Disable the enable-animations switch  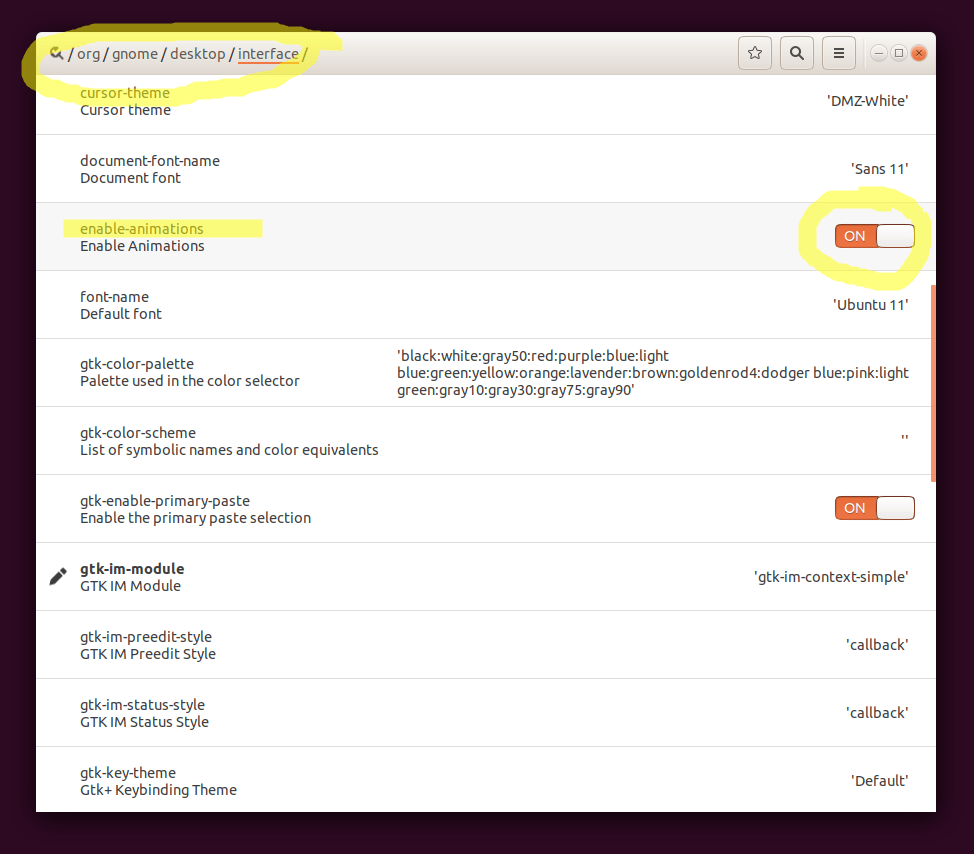[874, 236]
